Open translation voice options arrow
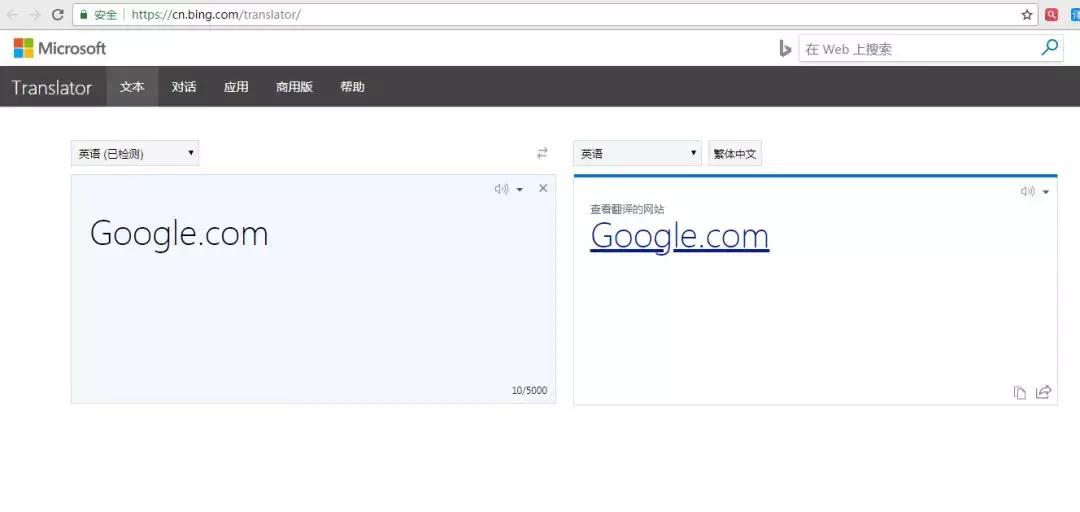Image resolution: width=1080 pixels, height=512 pixels. click(1046, 192)
